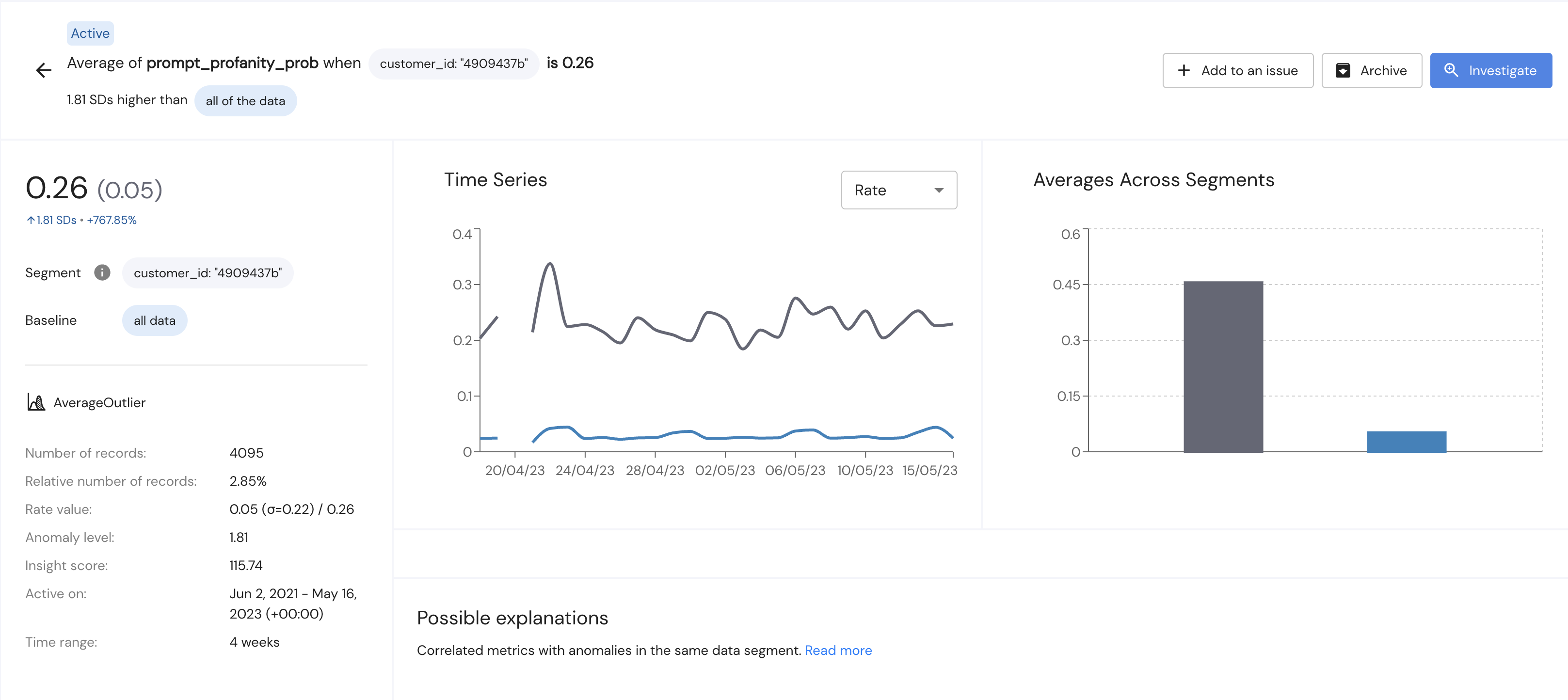Click the Add to an issue button
Viewport: 1568px width, 700px height.
[1237, 71]
